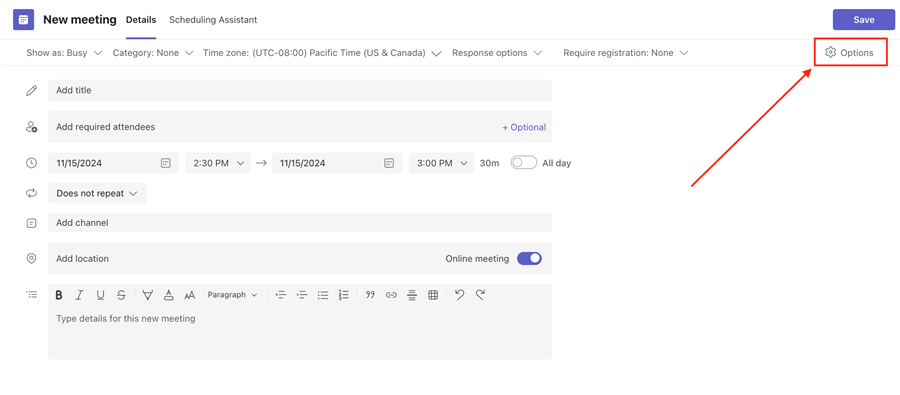This screenshot has height=395, width=900.
Task: Click the repeat arrows icon
Action: [32, 193]
